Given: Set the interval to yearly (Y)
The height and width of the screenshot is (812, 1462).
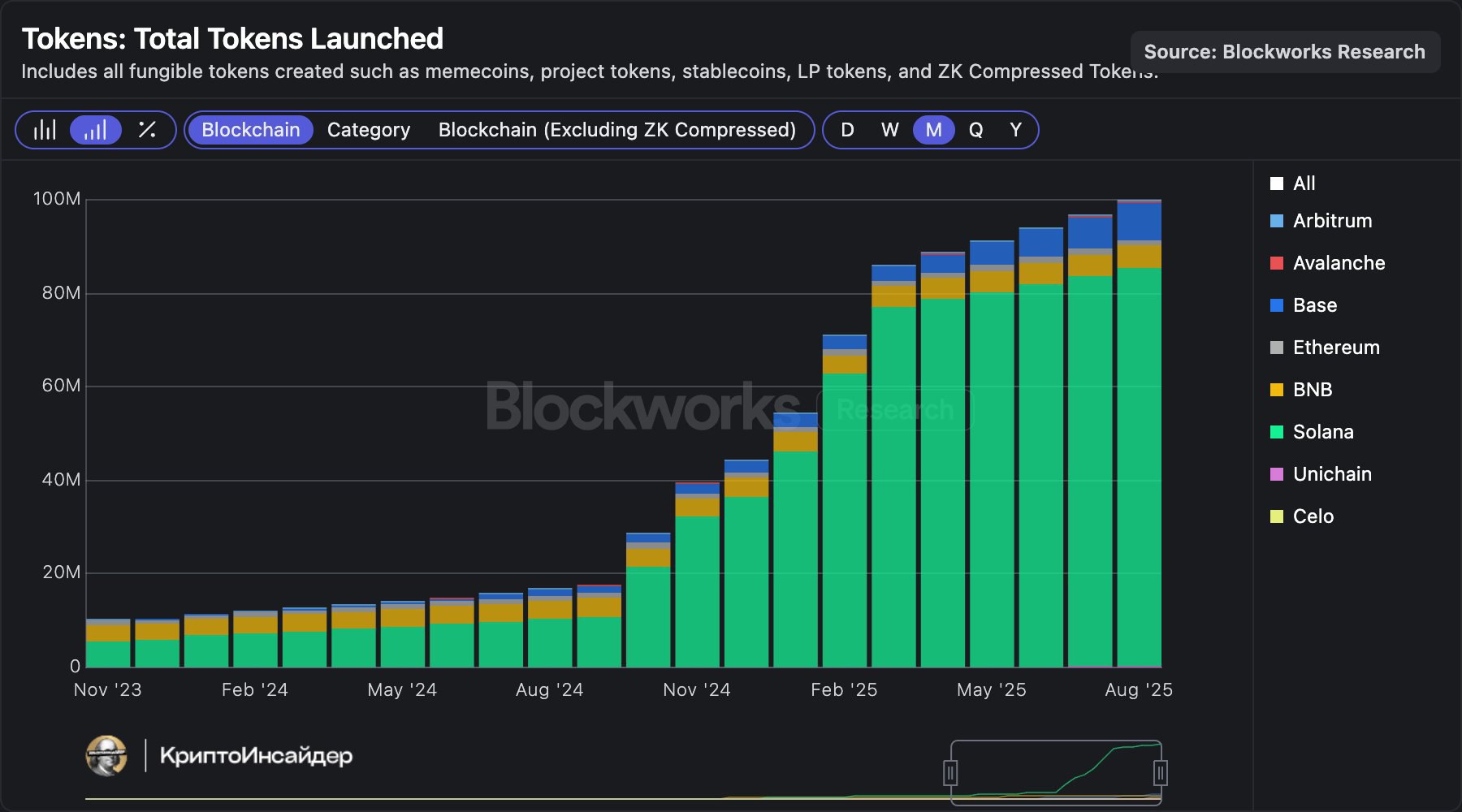Looking at the screenshot, I should pyautogui.click(x=1015, y=130).
